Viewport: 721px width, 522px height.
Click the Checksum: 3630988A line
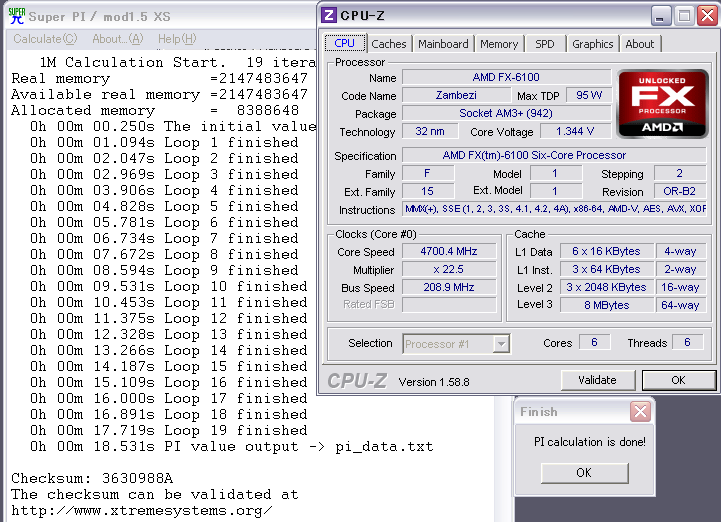click(92, 479)
